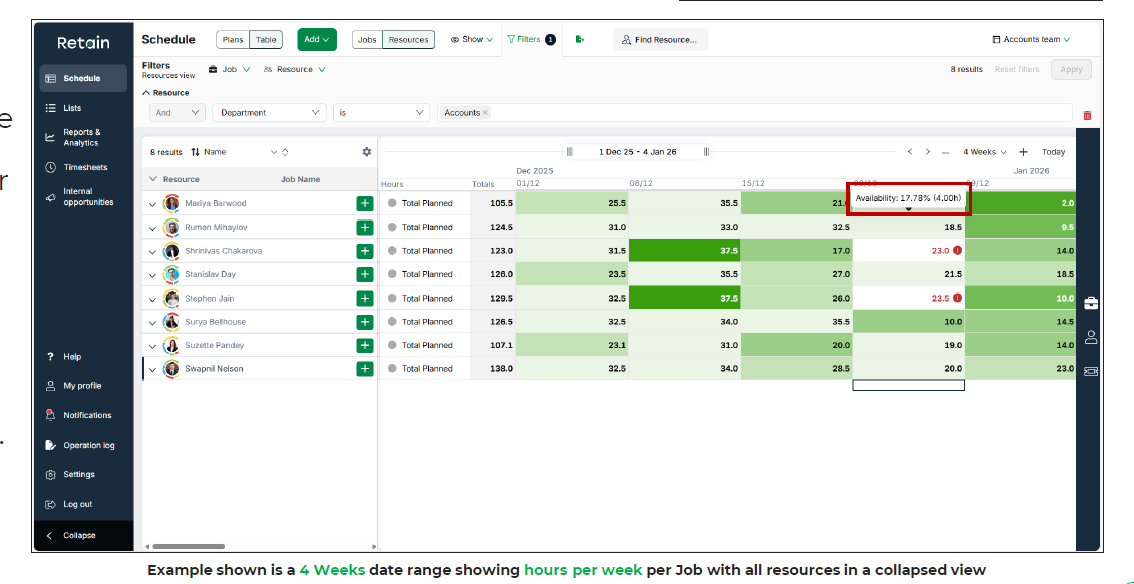Open Reports & Analytics
Image resolution: width=1134 pixels, height=584 pixels.
[83, 136]
